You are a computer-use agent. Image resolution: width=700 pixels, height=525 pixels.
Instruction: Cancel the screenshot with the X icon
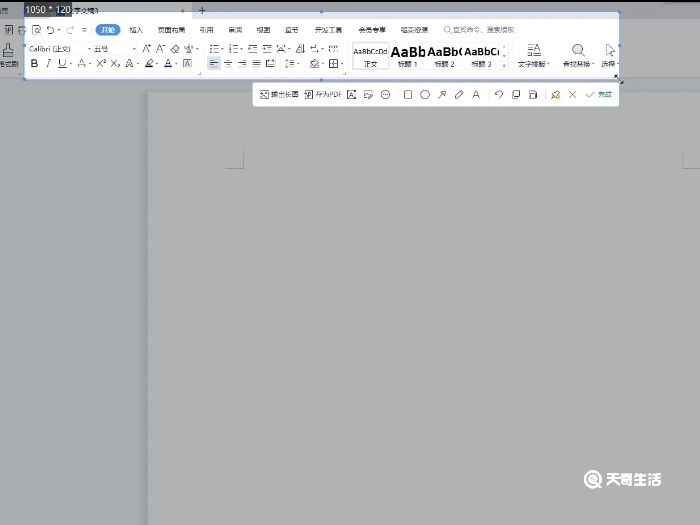point(572,94)
